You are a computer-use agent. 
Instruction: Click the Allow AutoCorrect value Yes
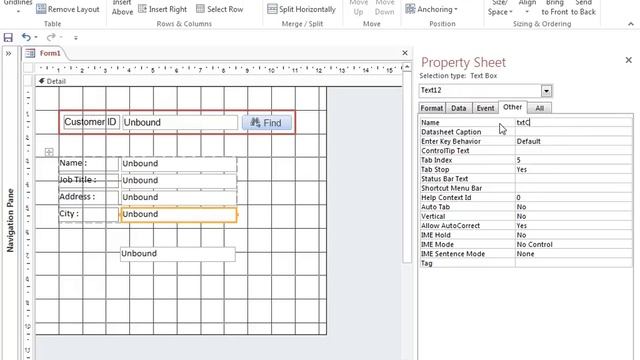tap(573, 226)
